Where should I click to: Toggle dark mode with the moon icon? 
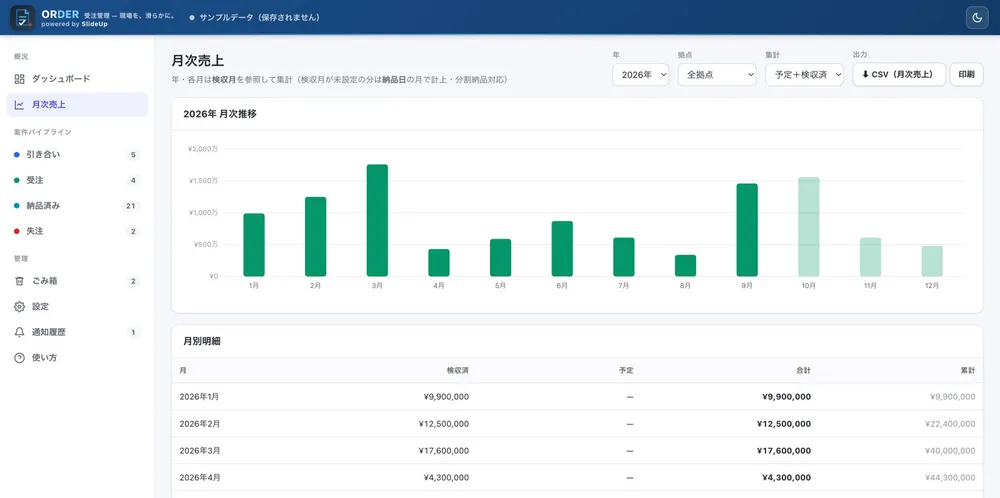(976, 17)
